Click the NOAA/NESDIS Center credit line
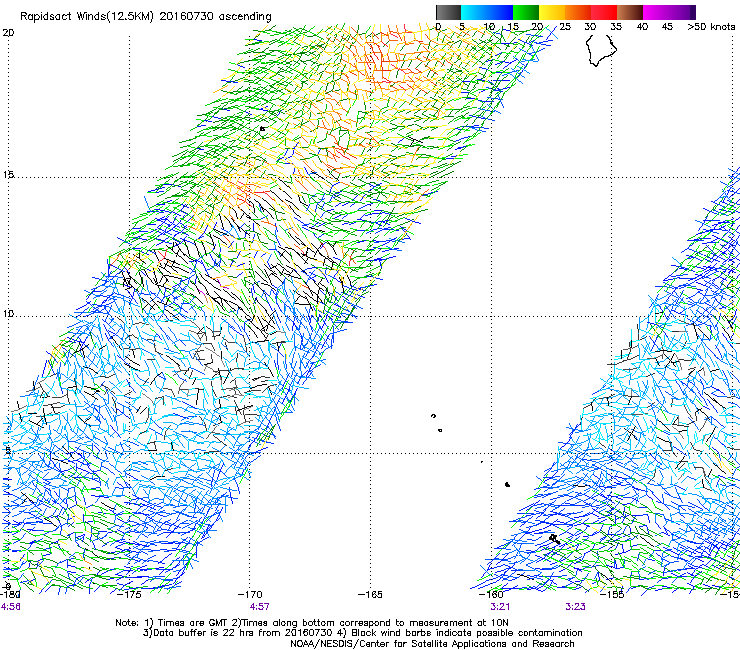740x650 pixels. click(432, 644)
